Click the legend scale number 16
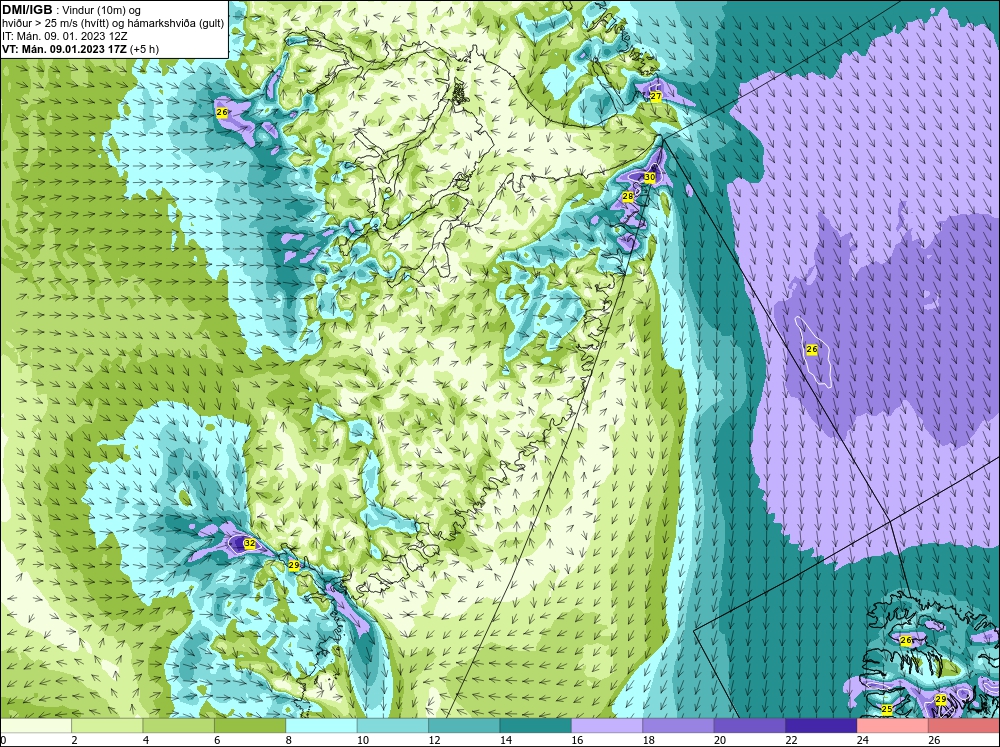The image size is (1000, 747). click(577, 740)
